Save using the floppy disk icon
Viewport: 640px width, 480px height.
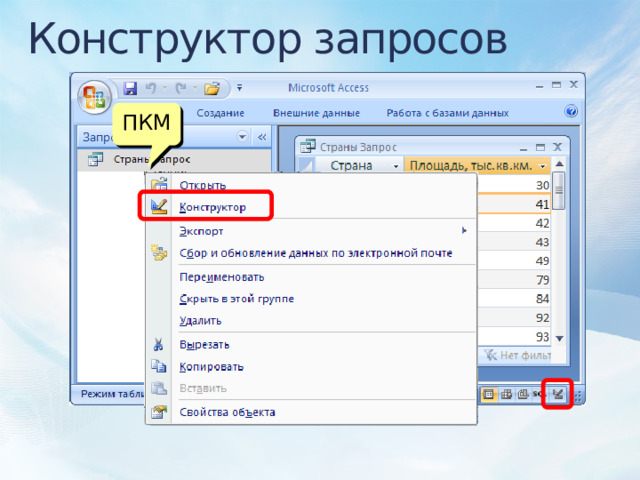[x=130, y=88]
